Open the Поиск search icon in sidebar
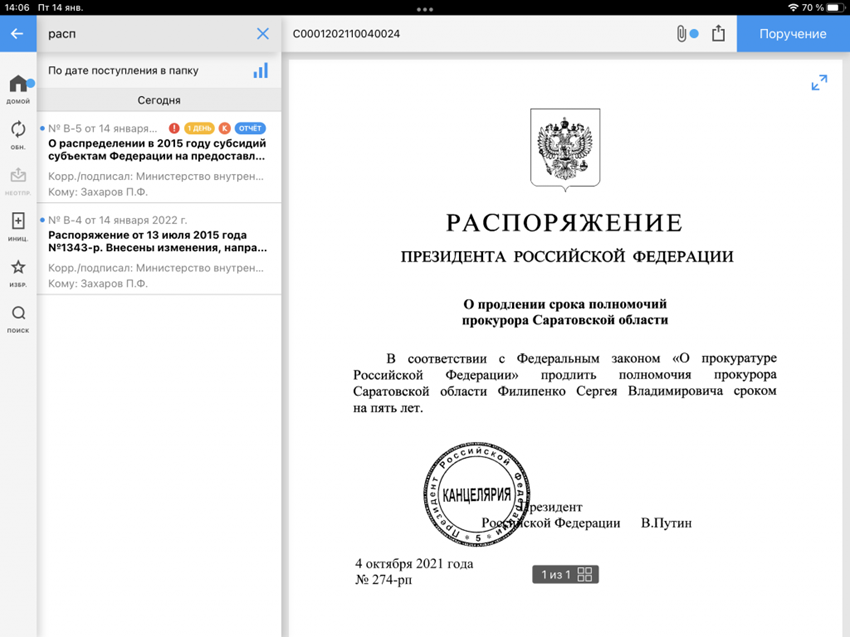This screenshot has width=850, height=637. pyautogui.click(x=18, y=319)
